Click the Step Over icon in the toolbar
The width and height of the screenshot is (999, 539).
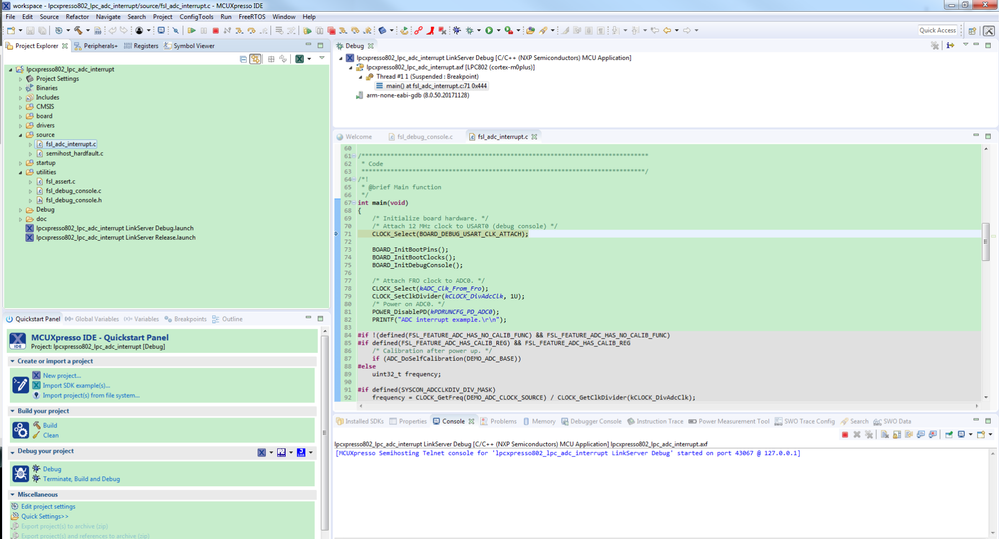point(252,30)
